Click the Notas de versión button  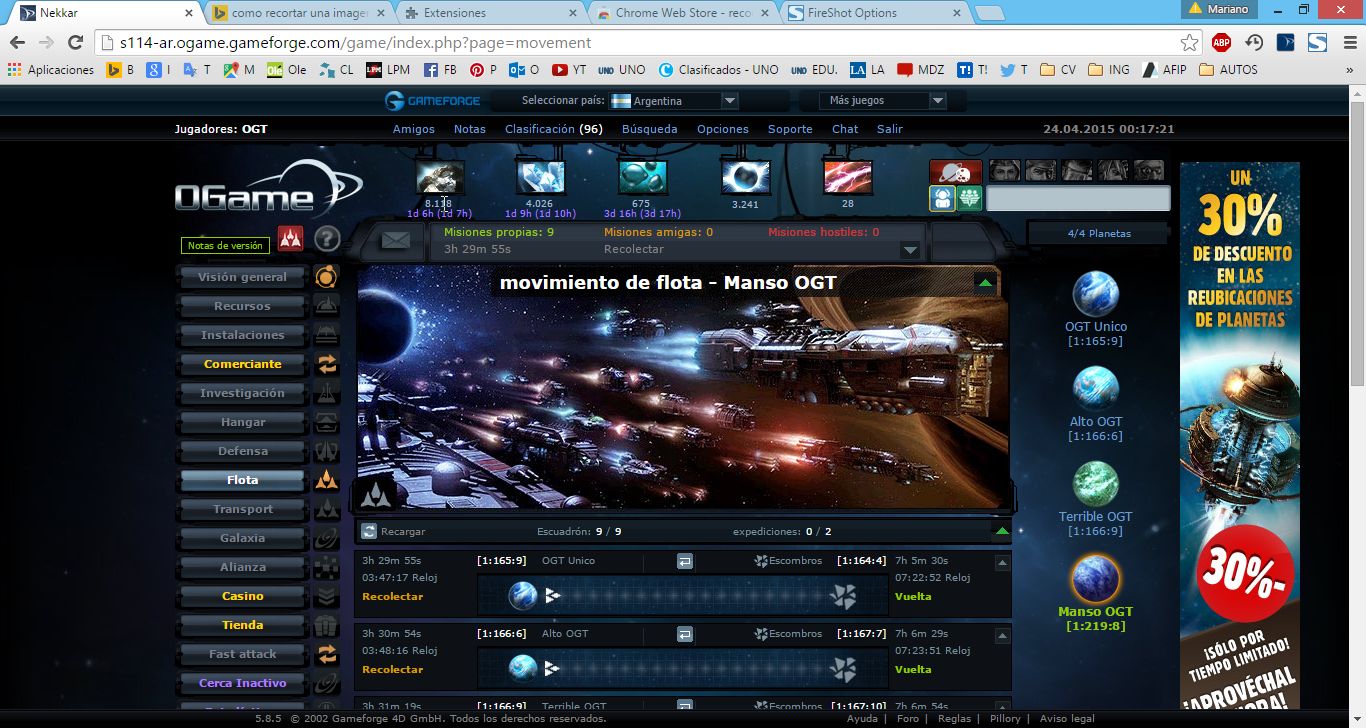[225, 245]
